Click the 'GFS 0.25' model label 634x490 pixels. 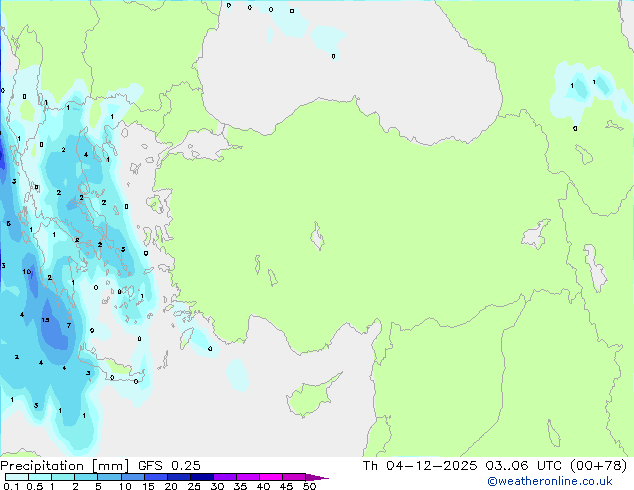pos(169,466)
